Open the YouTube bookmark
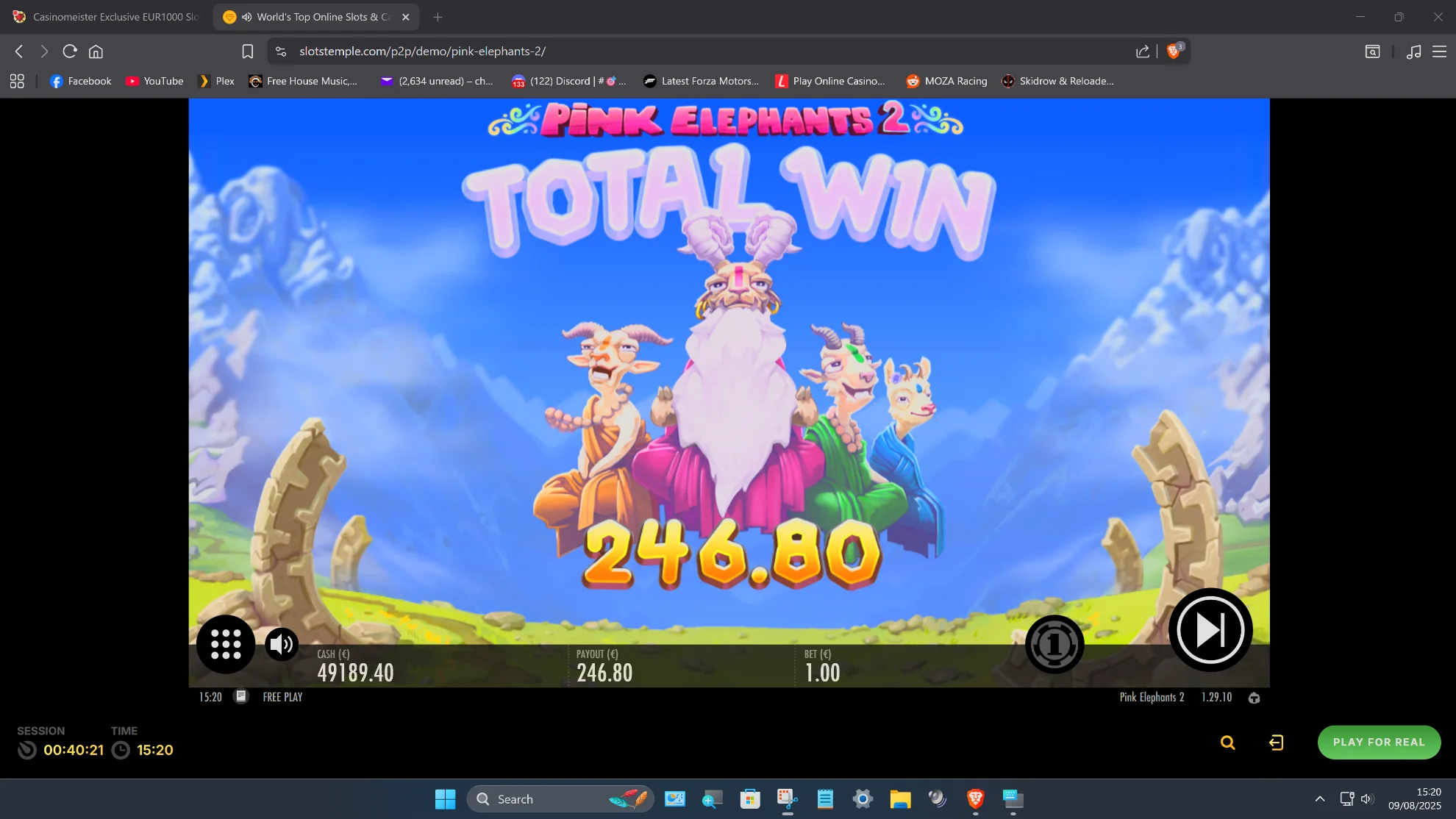 tap(154, 81)
